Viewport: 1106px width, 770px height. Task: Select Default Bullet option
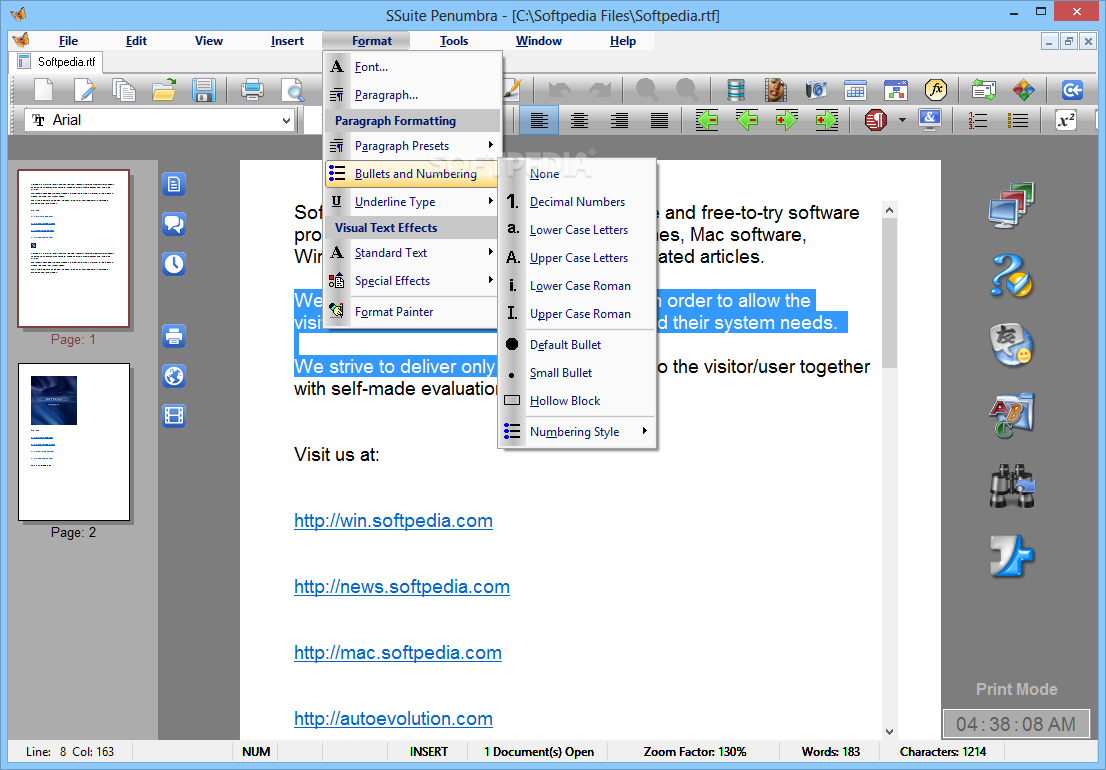[x=577, y=345]
